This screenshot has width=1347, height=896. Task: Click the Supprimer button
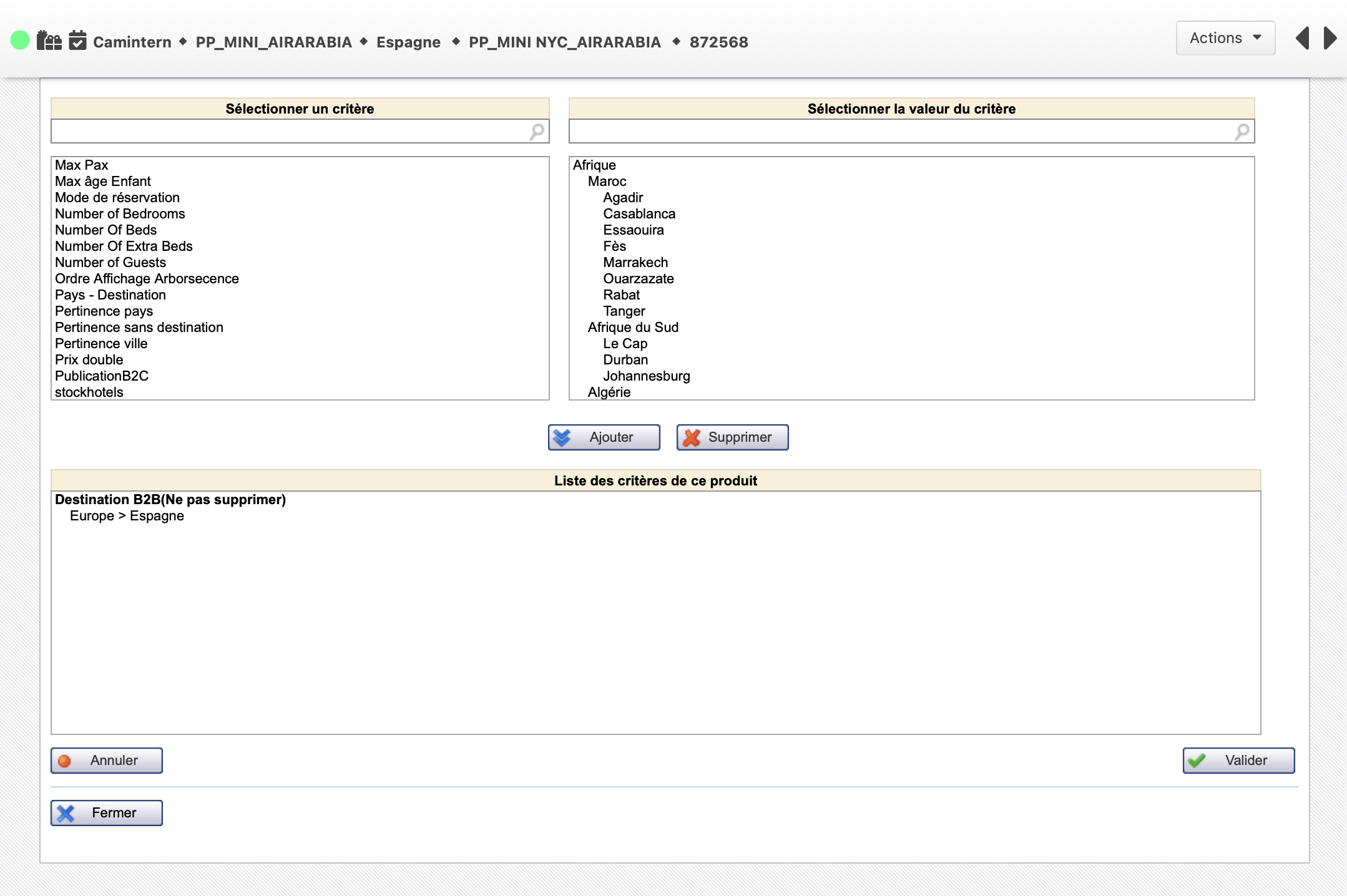732,437
